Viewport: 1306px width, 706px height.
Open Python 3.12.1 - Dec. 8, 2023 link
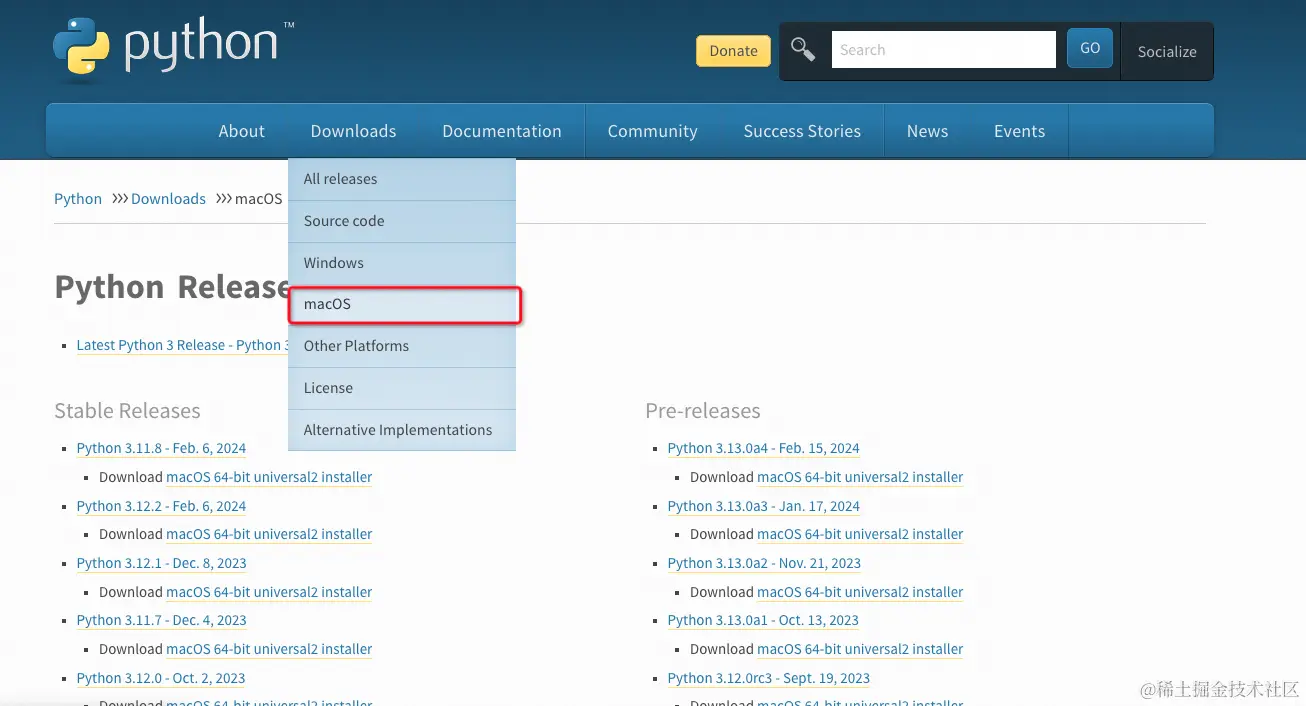[x=161, y=563]
